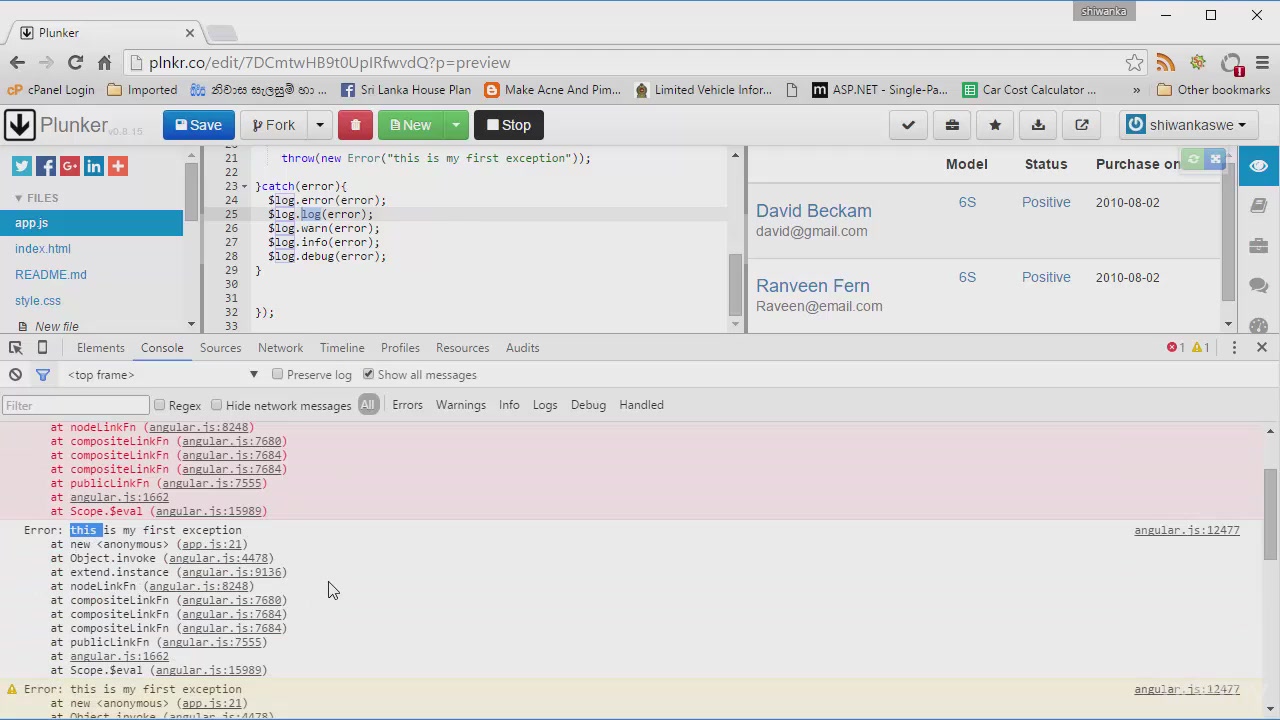The height and width of the screenshot is (720, 1280).
Task: Switch to Resources tab
Action: 462,348
